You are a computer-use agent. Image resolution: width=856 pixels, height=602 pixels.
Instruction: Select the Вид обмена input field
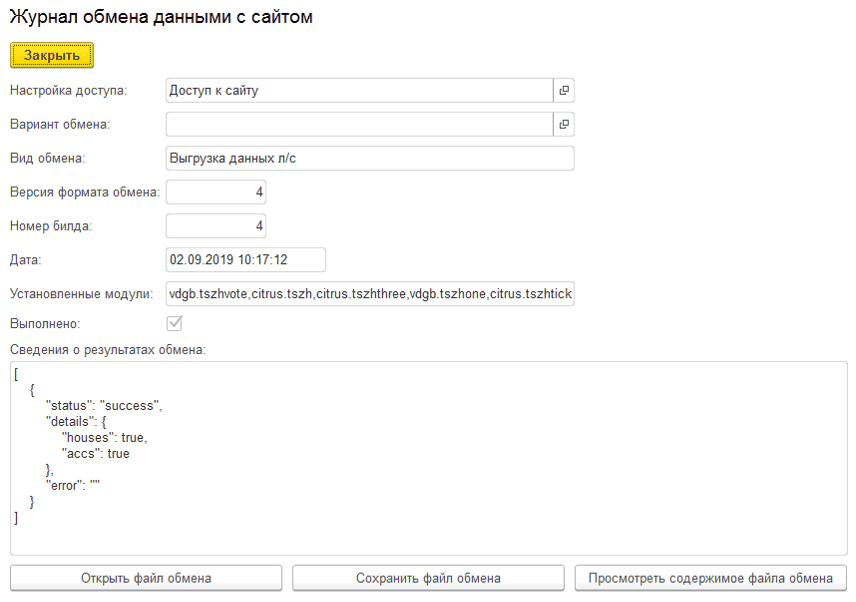(x=369, y=158)
